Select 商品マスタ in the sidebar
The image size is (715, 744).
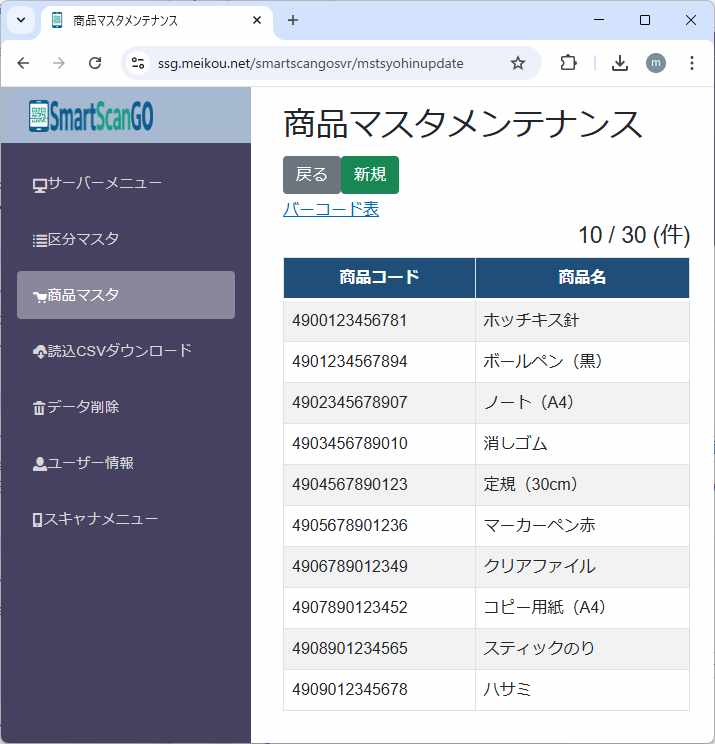click(126, 295)
